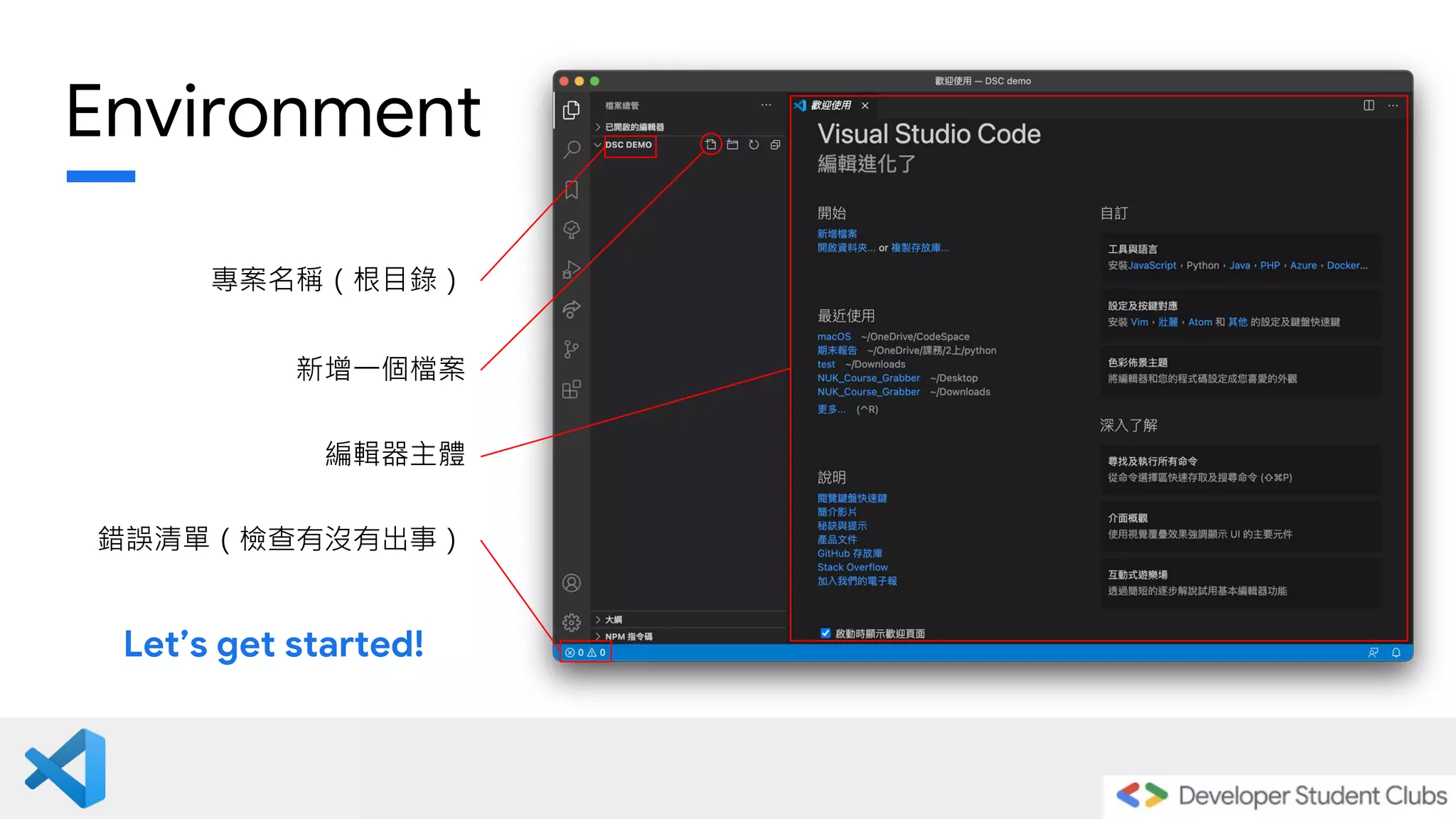Viewport: 1456px width, 819px height.
Task: Open Source Control branch icon
Action: click(572, 349)
